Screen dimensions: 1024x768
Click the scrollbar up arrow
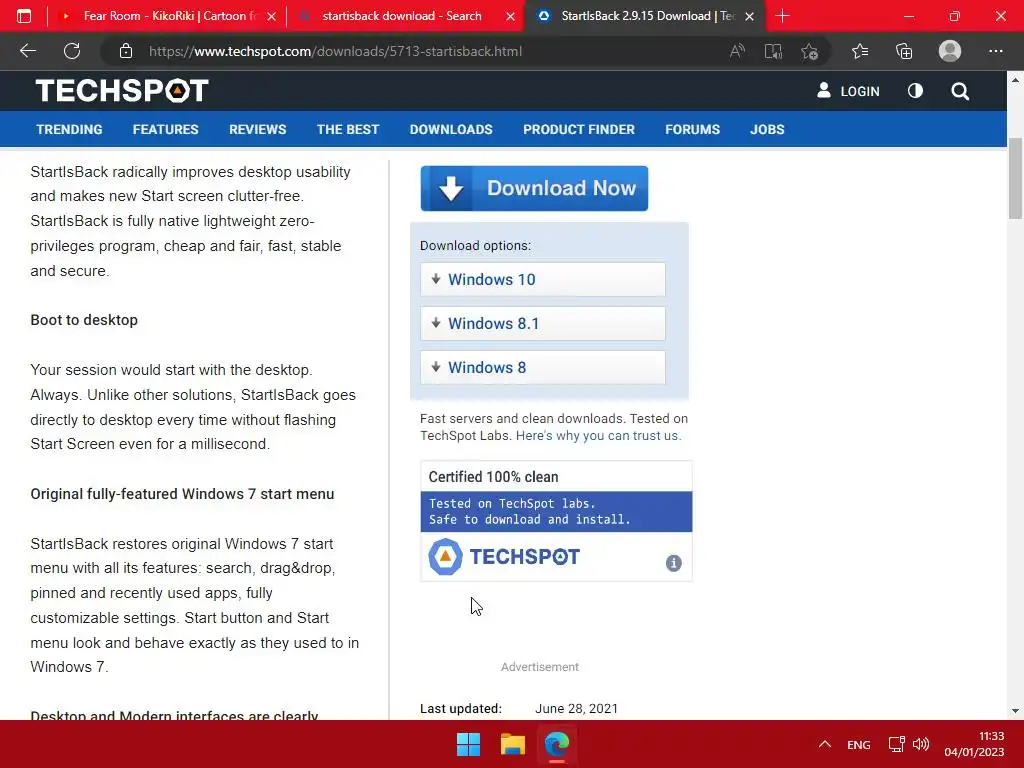tap(1015, 80)
